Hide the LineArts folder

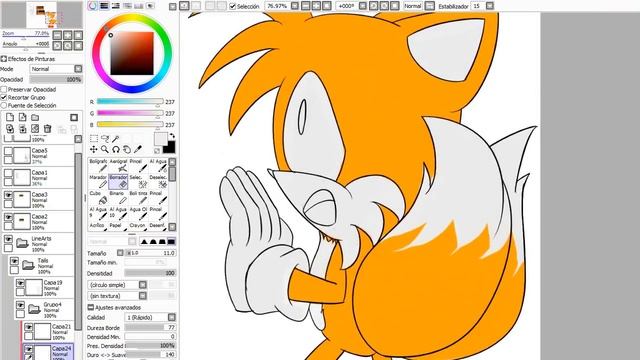[x=8, y=239]
